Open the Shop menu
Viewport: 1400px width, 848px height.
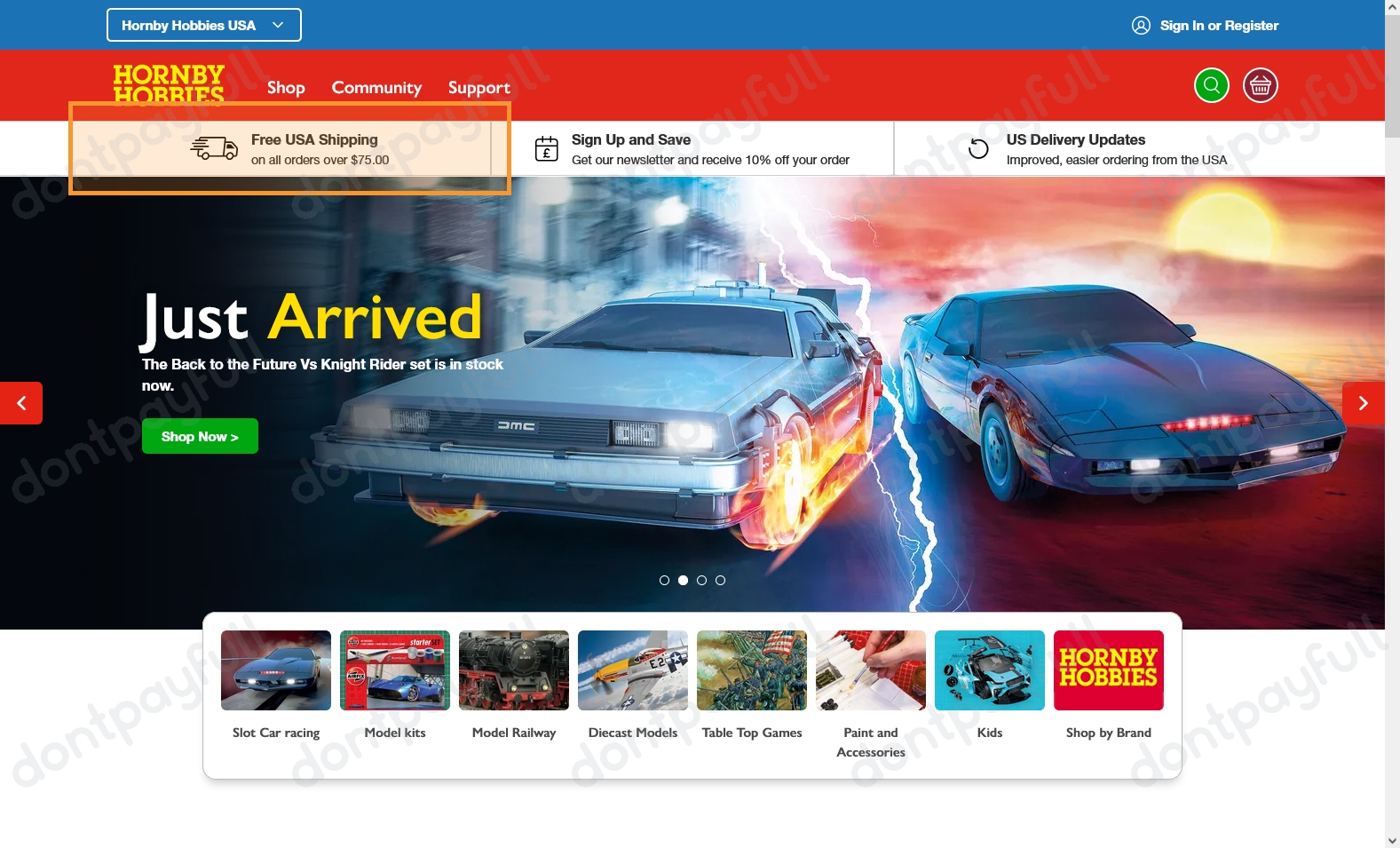tap(286, 87)
